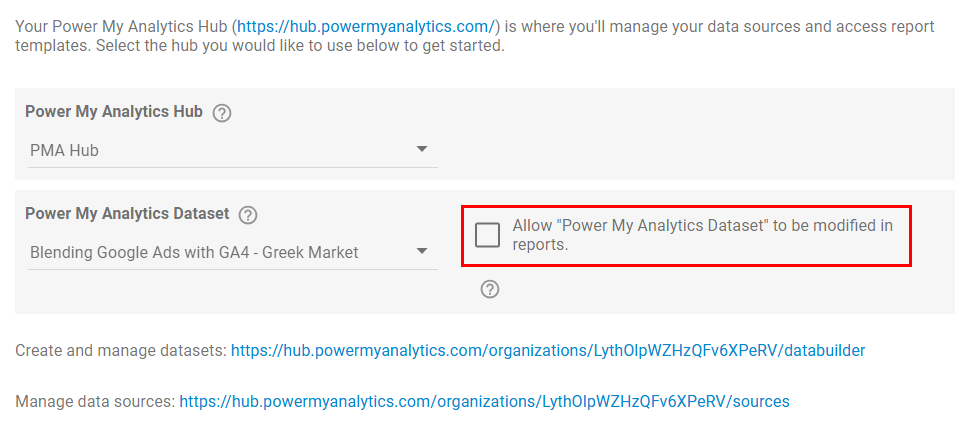The image size is (976, 432).
Task: Open the databuilder link for managing datasets
Action: click(548, 351)
